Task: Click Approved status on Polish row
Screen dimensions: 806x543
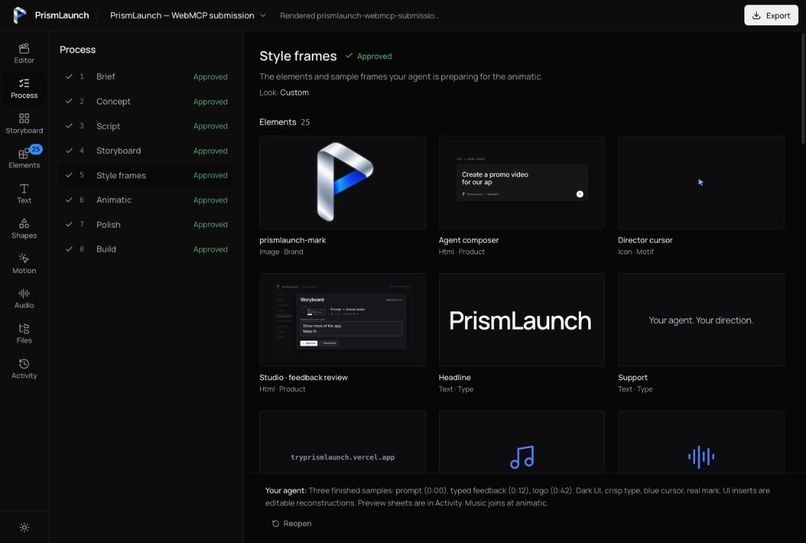Action: [210, 225]
